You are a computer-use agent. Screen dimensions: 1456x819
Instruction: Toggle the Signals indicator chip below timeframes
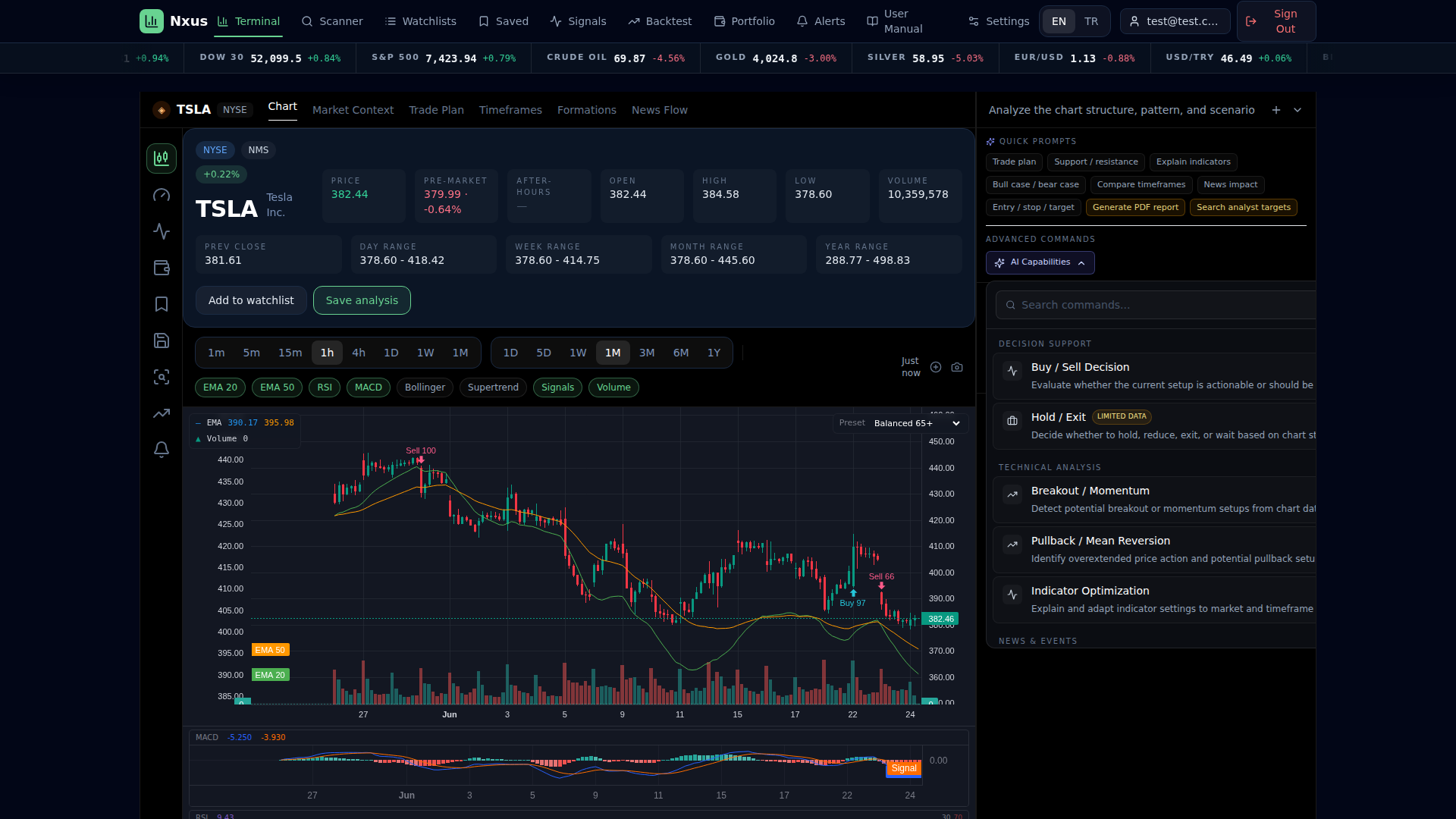click(x=557, y=388)
